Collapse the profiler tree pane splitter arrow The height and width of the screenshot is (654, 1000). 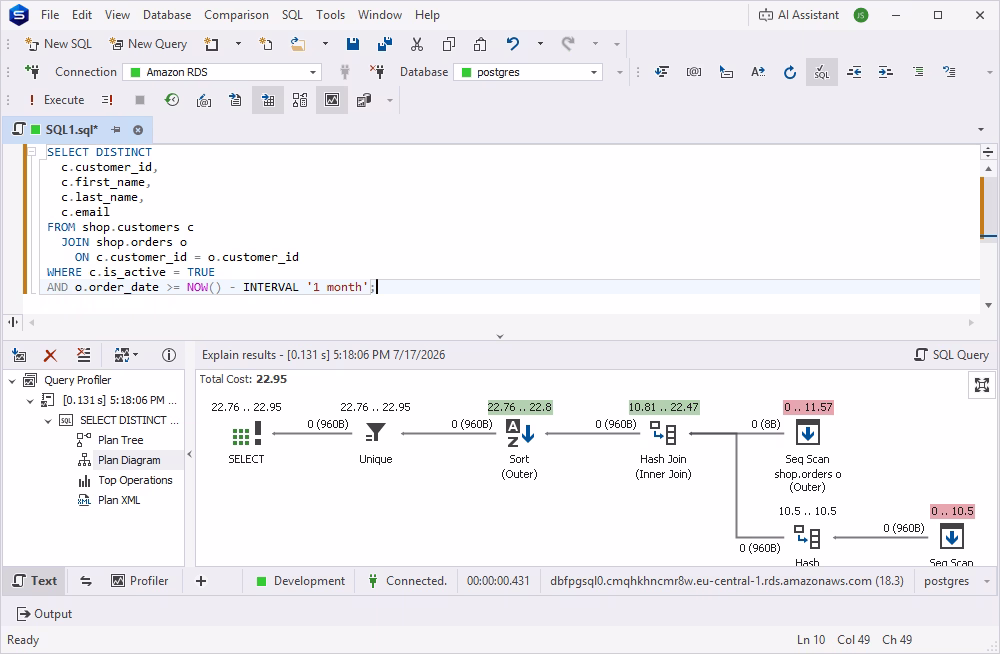pyautogui.click(x=189, y=454)
